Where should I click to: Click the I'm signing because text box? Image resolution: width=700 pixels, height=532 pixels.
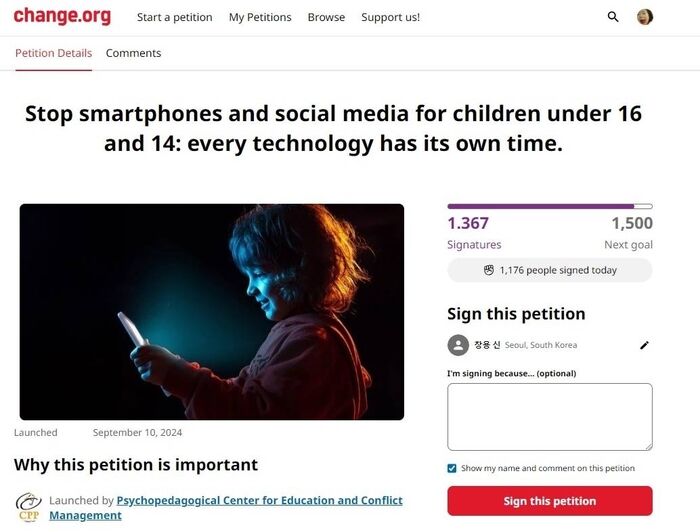pos(549,416)
